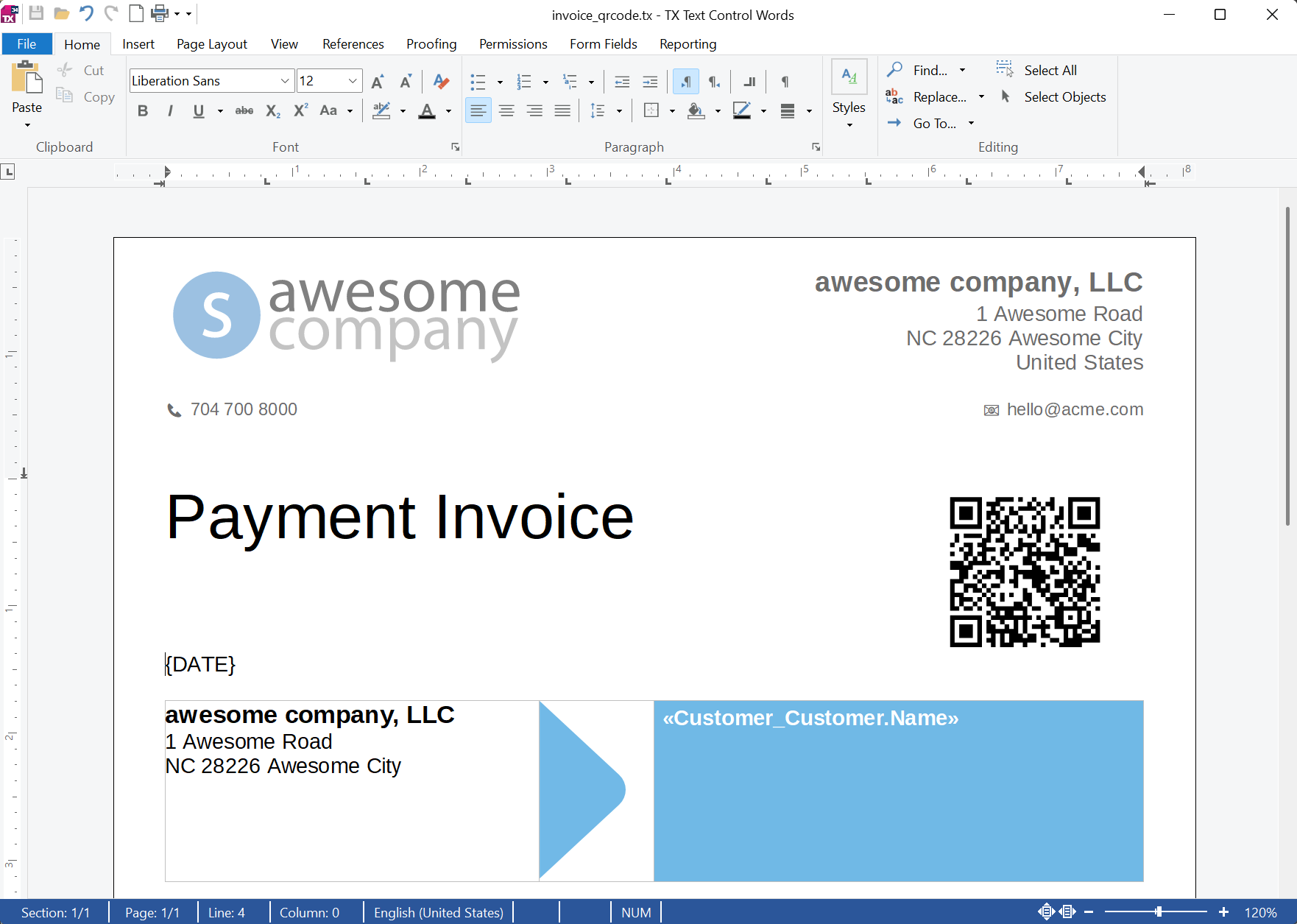The width and height of the screenshot is (1297, 924).
Task: Expand Go To dropdown arrow
Action: [971, 123]
